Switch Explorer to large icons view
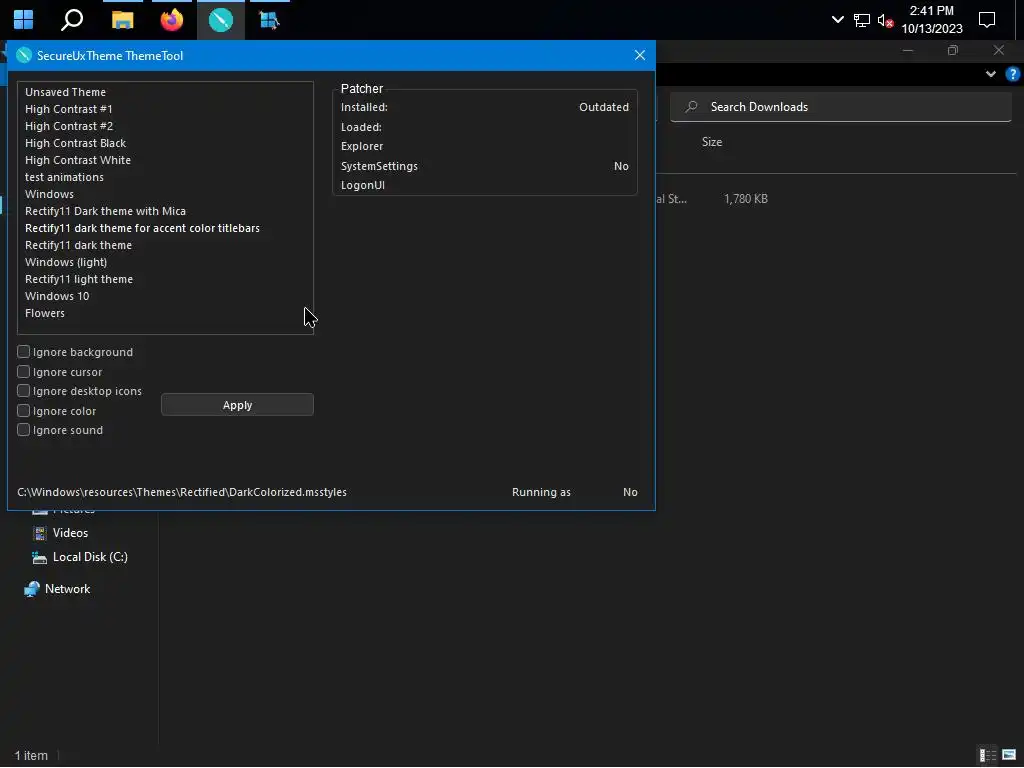1024x768 pixels. [x=1009, y=756]
